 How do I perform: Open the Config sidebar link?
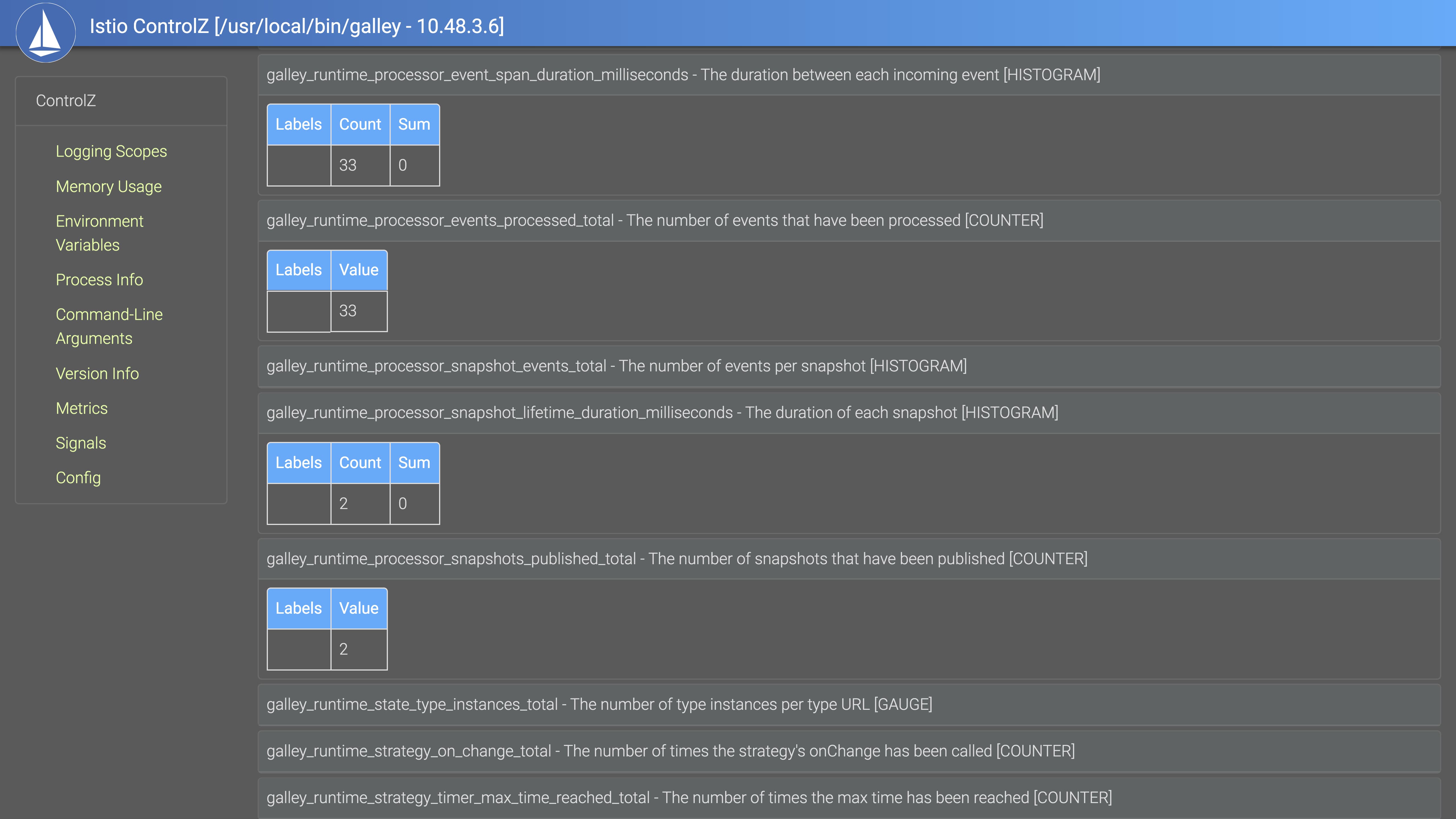tap(78, 478)
